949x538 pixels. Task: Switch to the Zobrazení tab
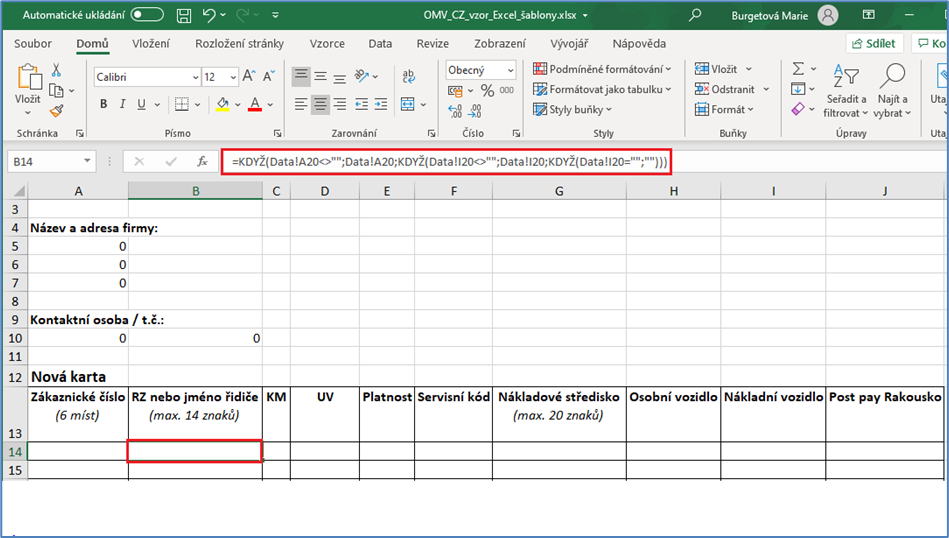(500, 44)
